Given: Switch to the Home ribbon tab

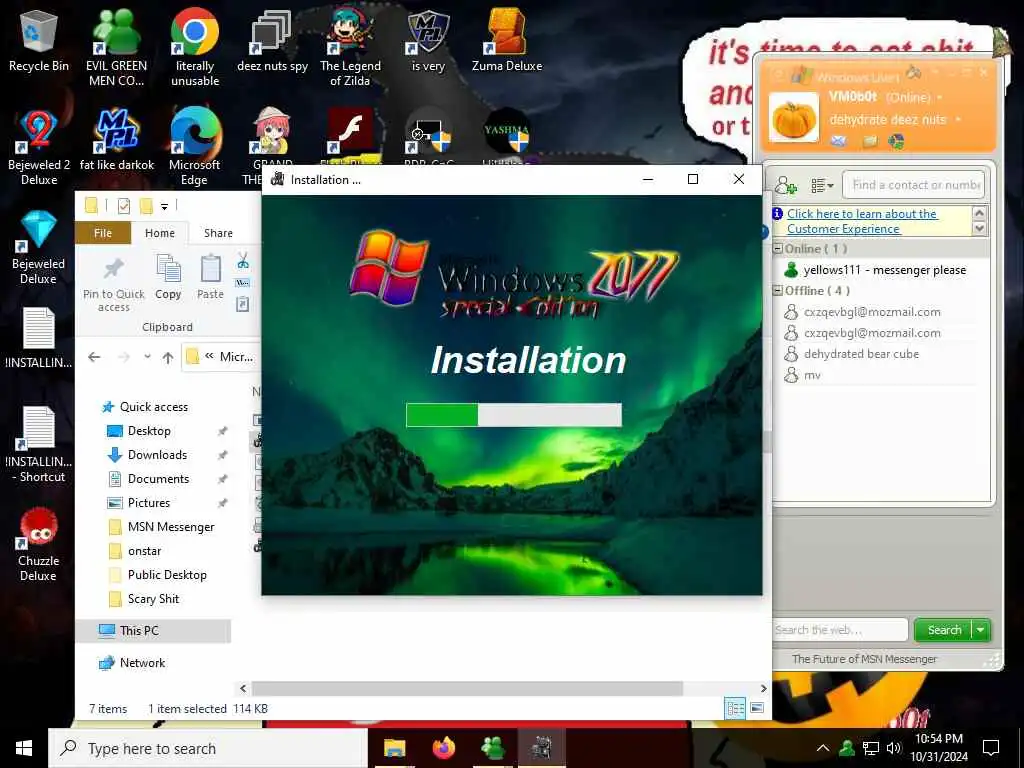Looking at the screenshot, I should pos(160,233).
